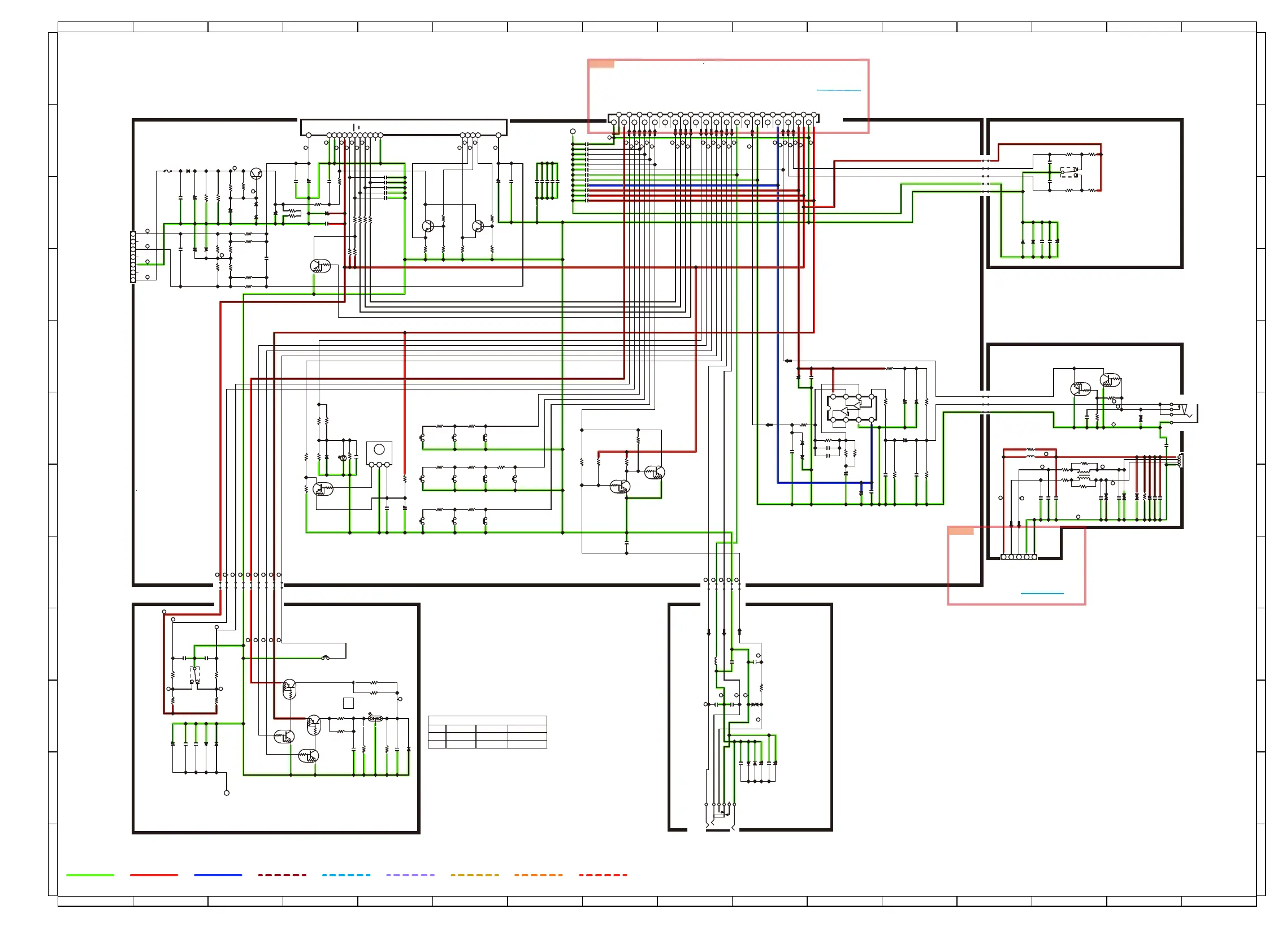
Task: Click the solid green line legend sample
Action: [90, 875]
